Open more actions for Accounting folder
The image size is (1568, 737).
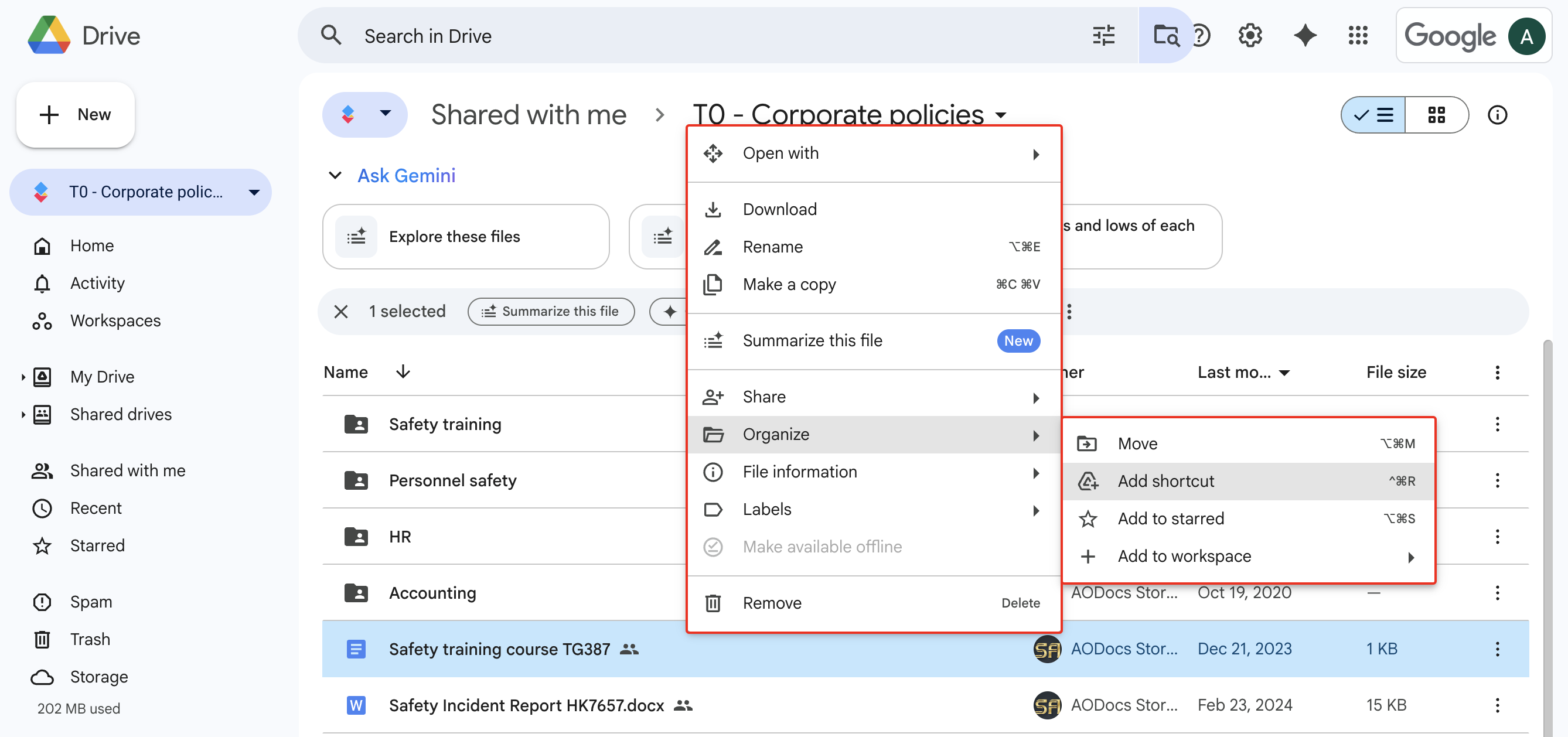click(x=1497, y=593)
